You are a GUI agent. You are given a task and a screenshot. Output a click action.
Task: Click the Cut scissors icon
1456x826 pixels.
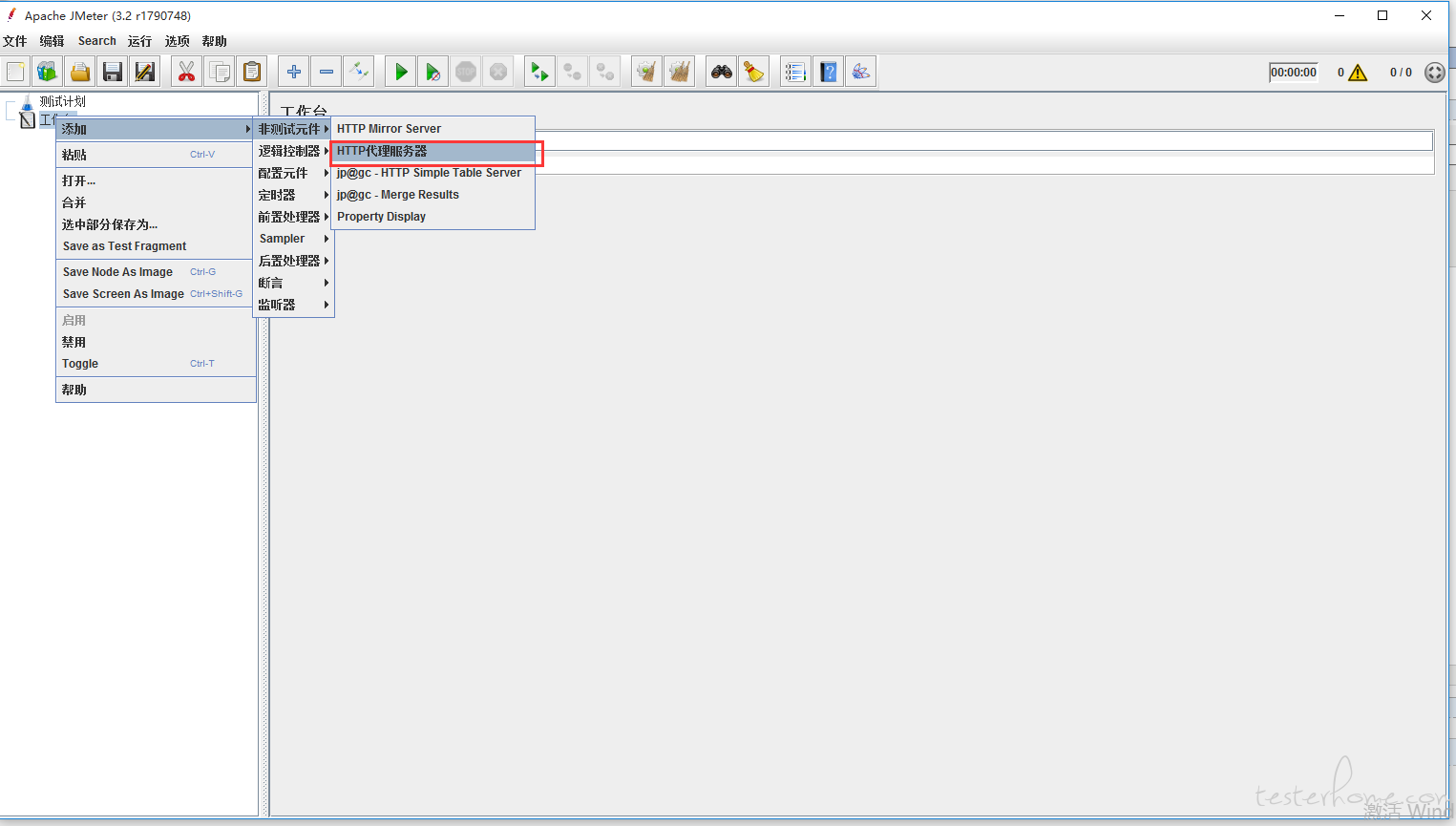point(186,72)
